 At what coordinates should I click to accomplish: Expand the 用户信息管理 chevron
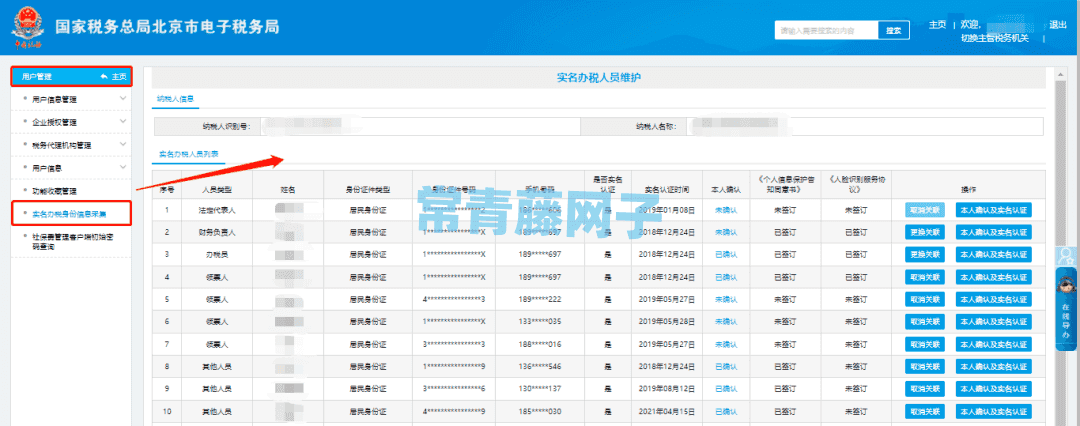[x=123, y=99]
